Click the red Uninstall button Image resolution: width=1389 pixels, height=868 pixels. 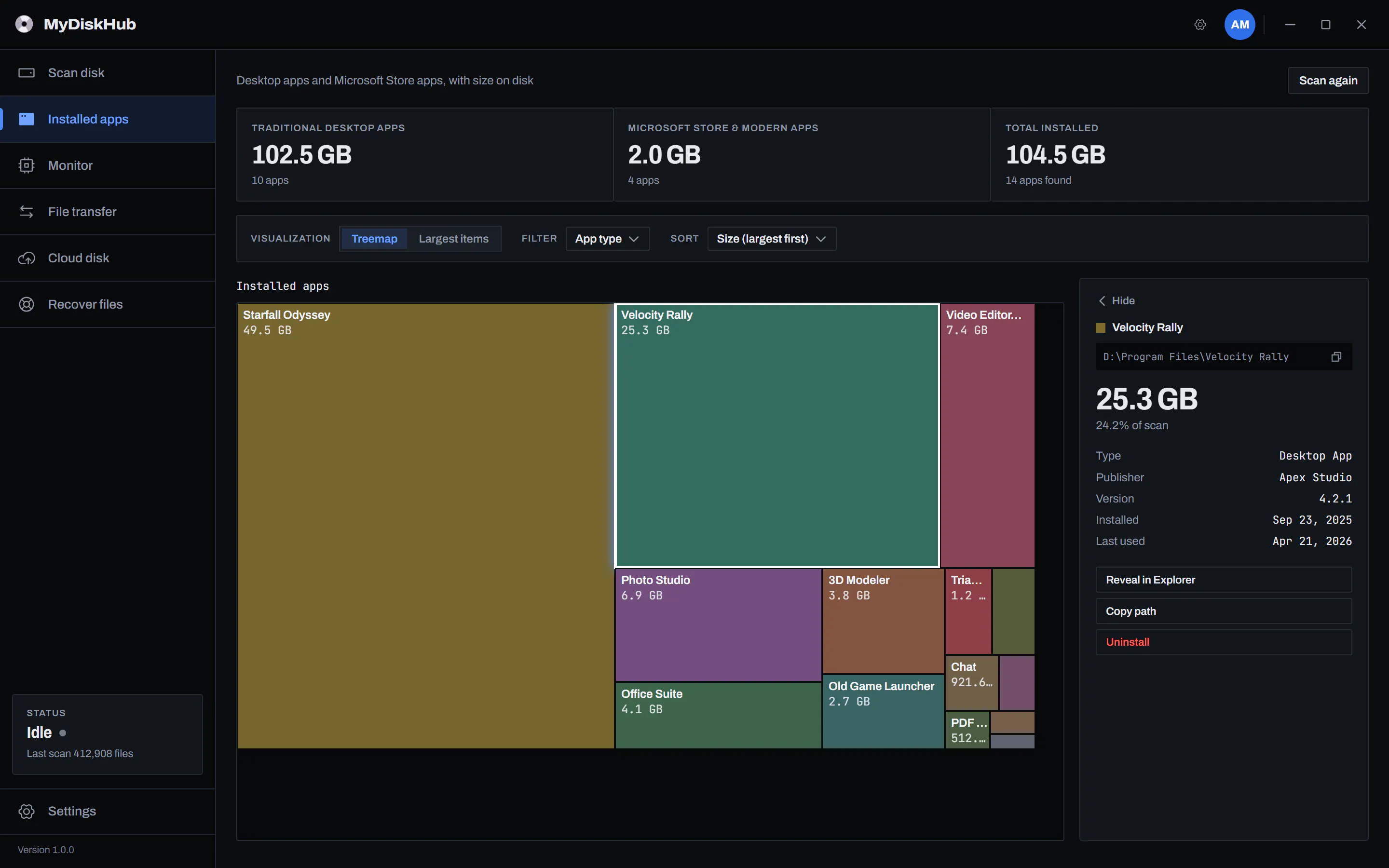point(1224,642)
